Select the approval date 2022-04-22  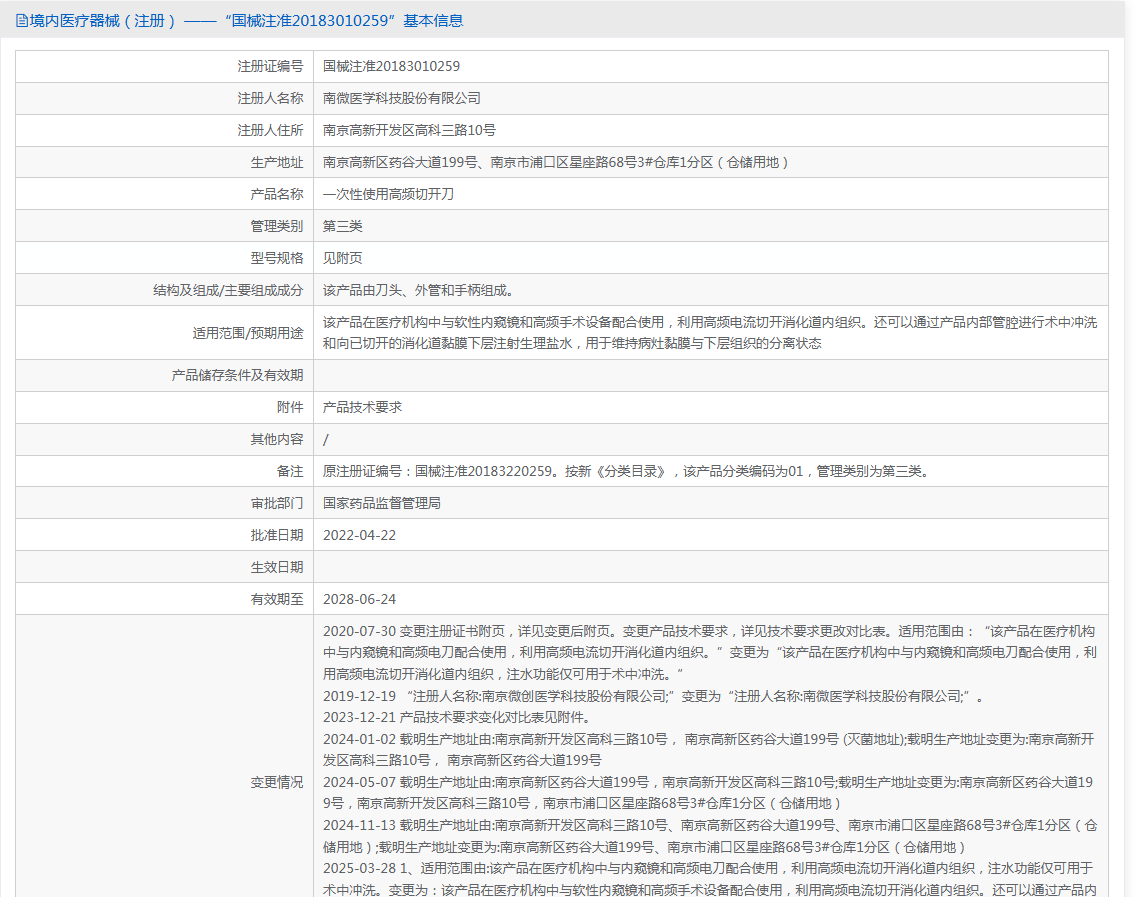coord(359,536)
